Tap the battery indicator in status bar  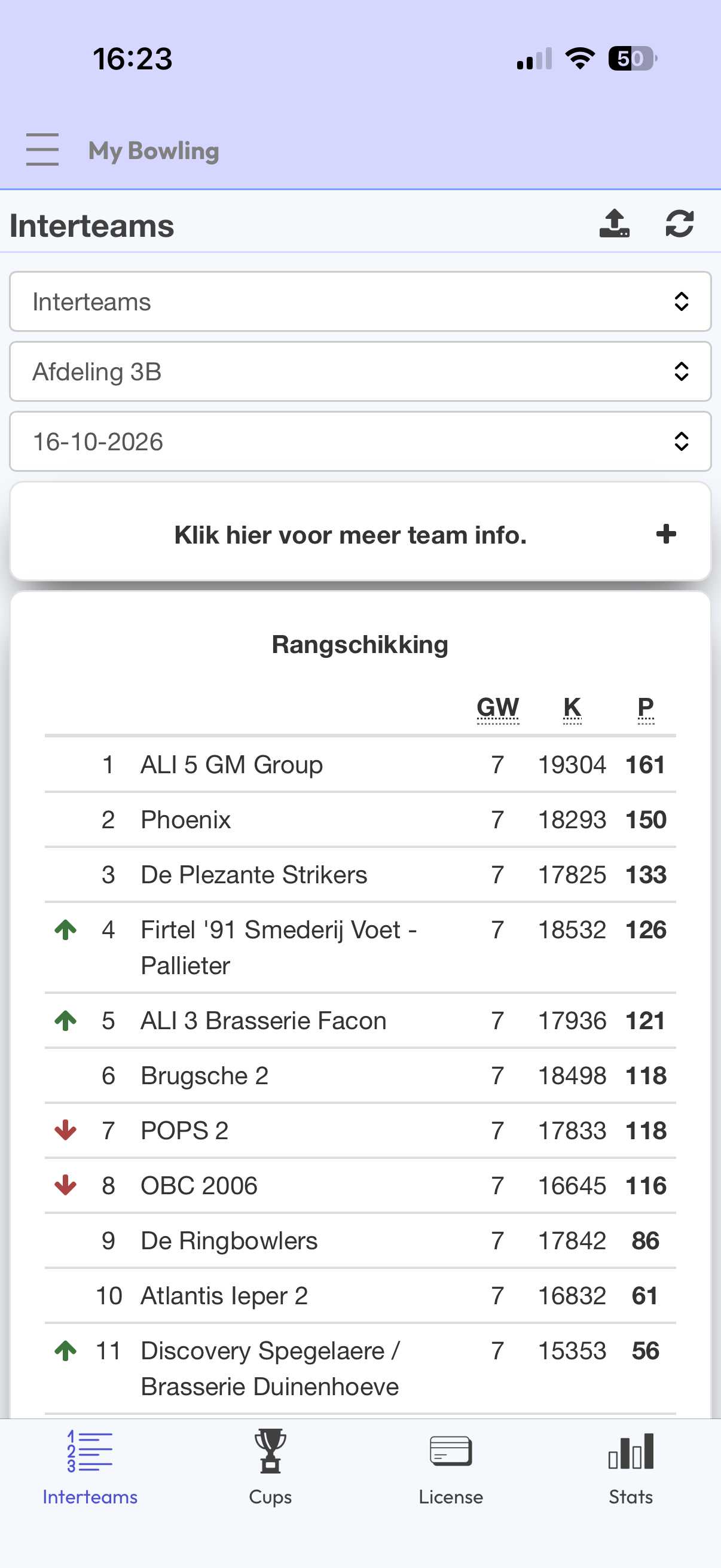(x=633, y=59)
